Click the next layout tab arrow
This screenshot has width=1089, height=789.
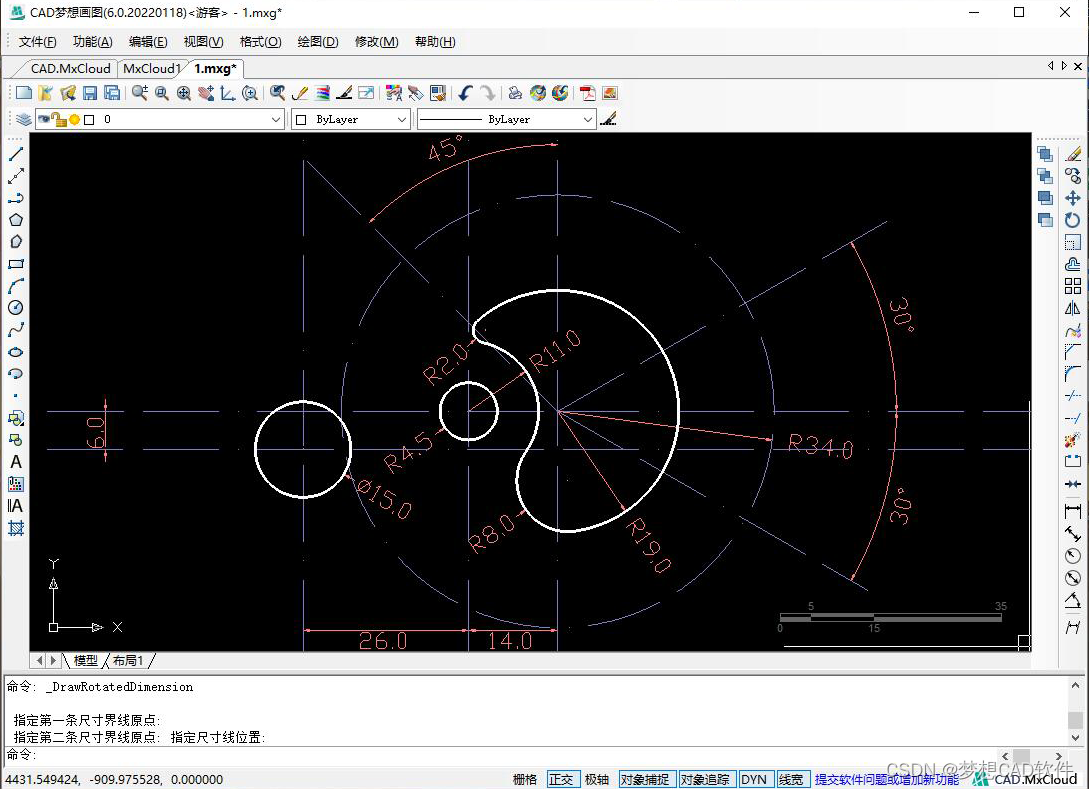tap(53, 661)
